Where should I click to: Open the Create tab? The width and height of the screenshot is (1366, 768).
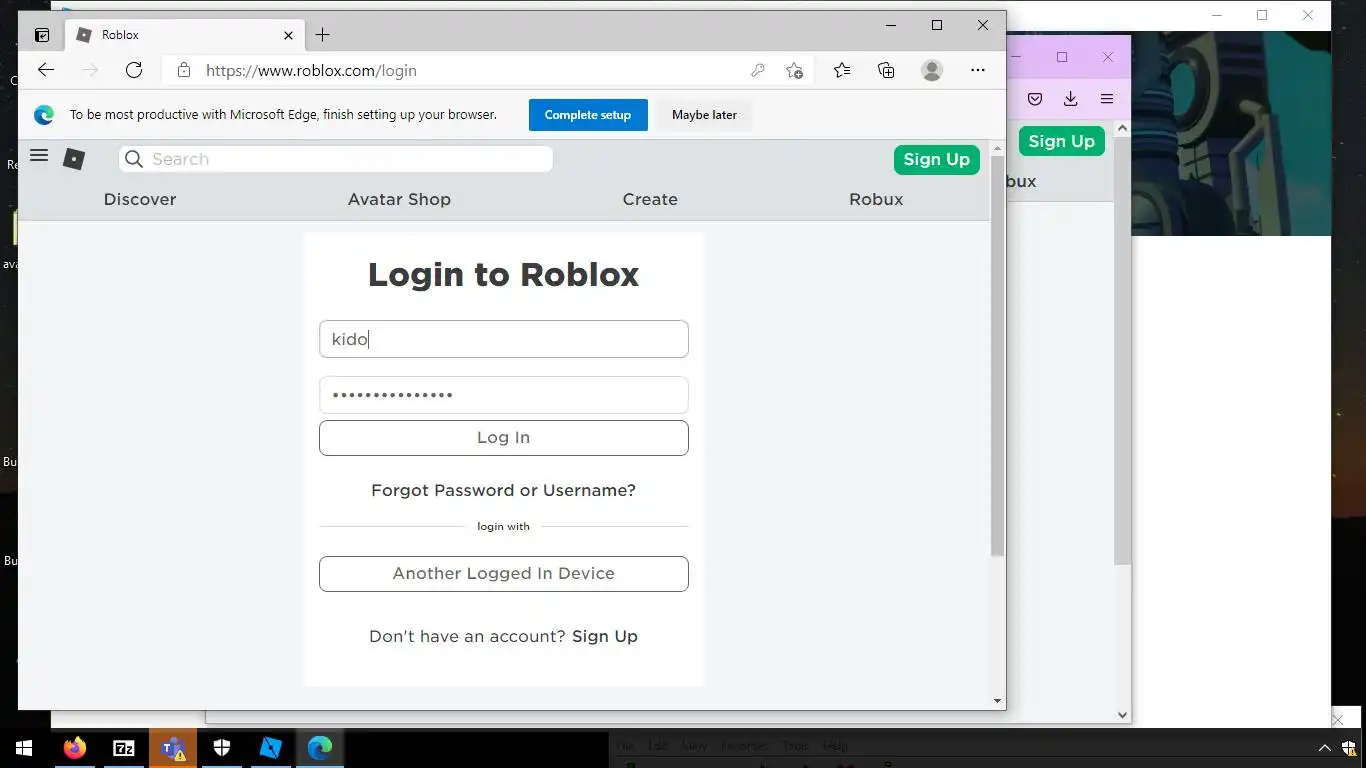(650, 199)
